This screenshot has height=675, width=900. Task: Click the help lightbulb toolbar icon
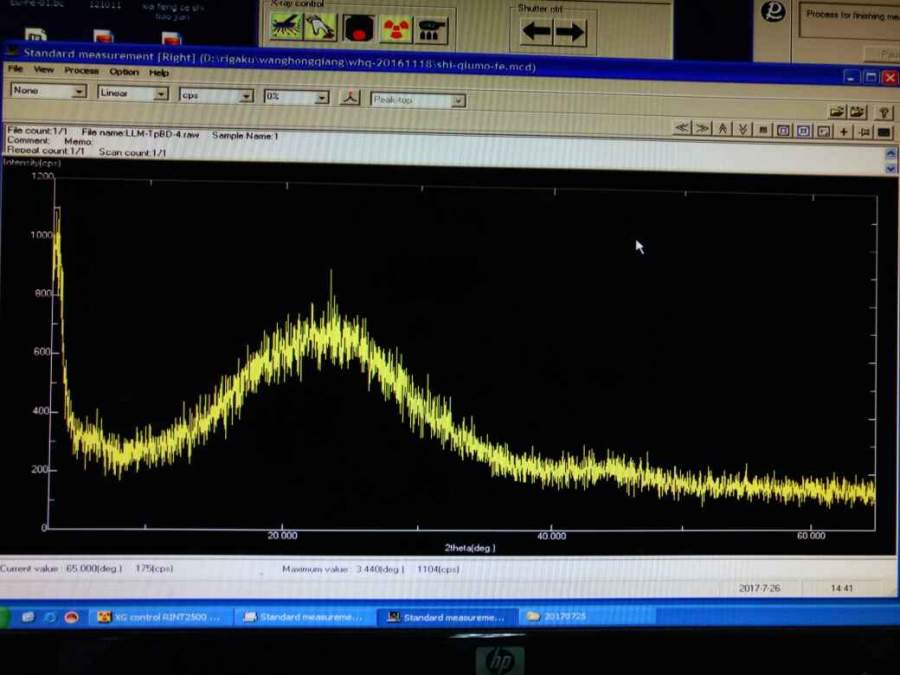point(884,112)
